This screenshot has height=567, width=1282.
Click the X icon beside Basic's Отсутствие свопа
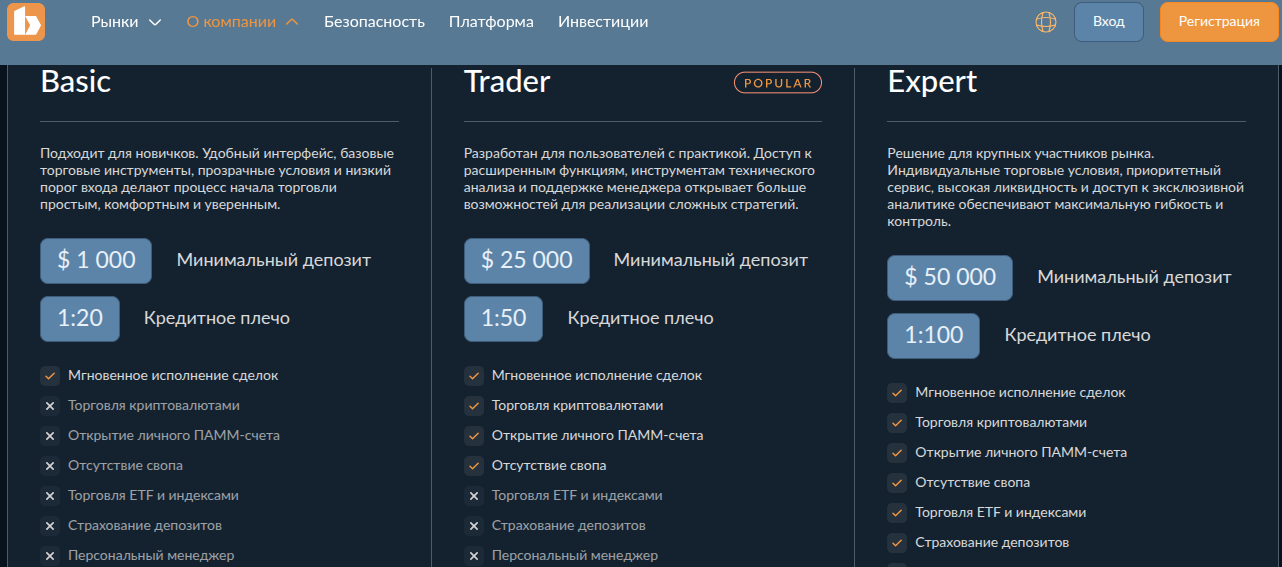[50, 466]
